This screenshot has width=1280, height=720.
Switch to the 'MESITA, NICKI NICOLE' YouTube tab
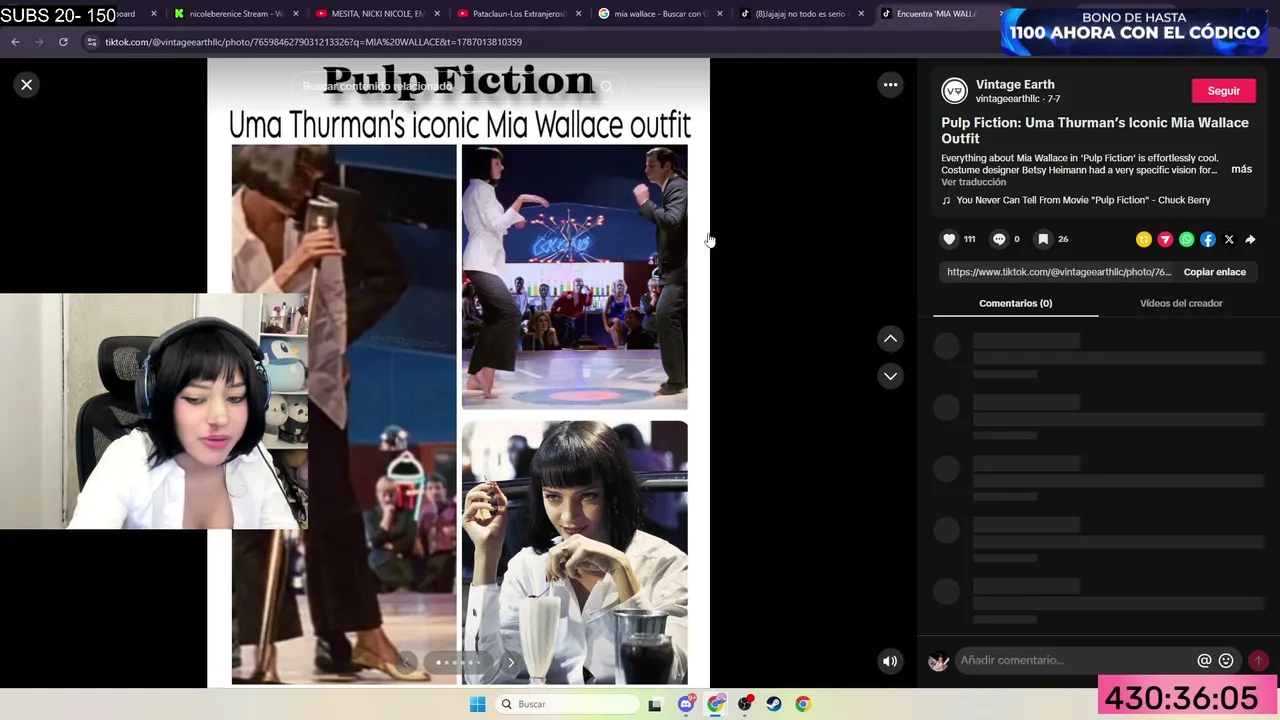coord(378,14)
